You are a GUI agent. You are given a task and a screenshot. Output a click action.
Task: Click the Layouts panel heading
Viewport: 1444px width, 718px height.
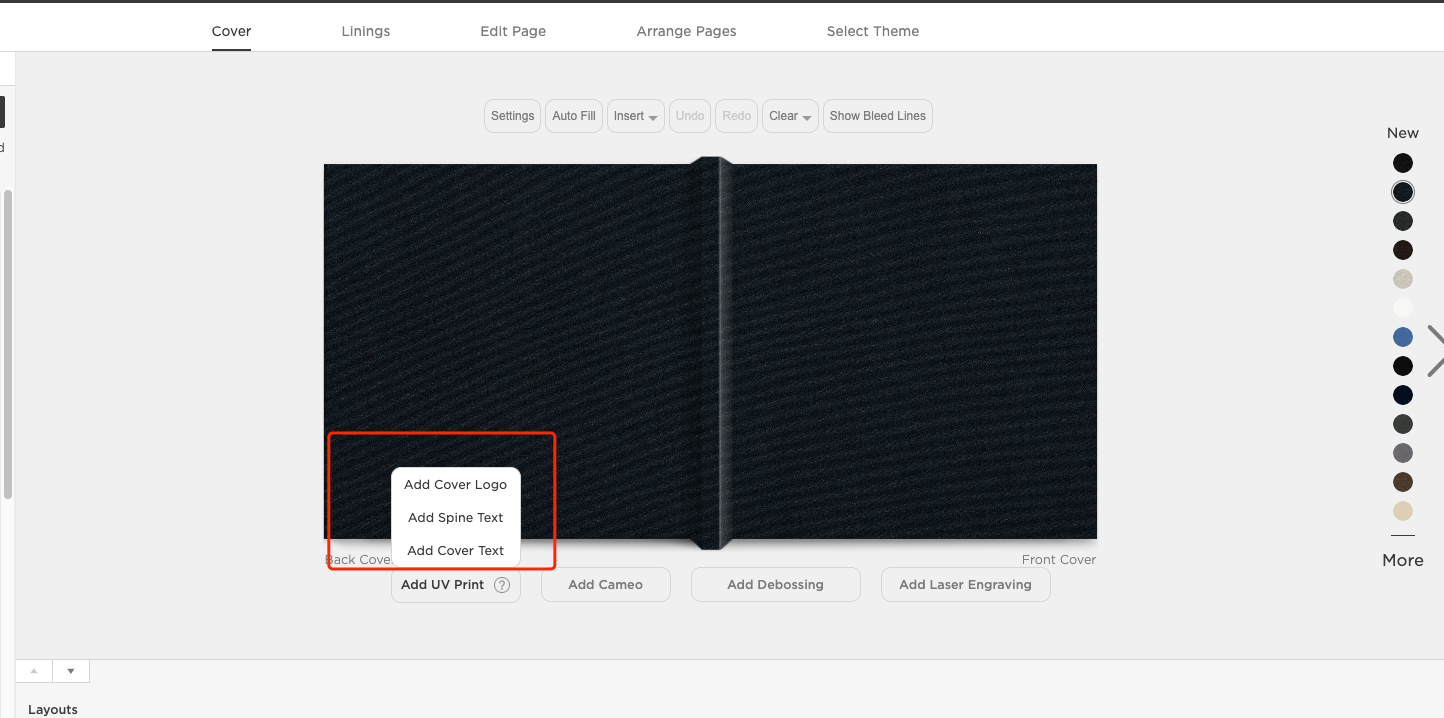53,709
